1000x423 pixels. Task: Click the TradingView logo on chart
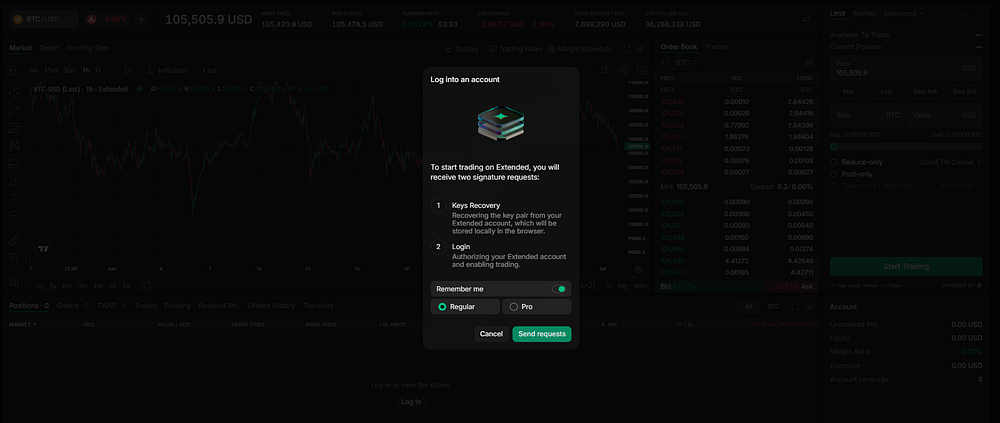43,249
